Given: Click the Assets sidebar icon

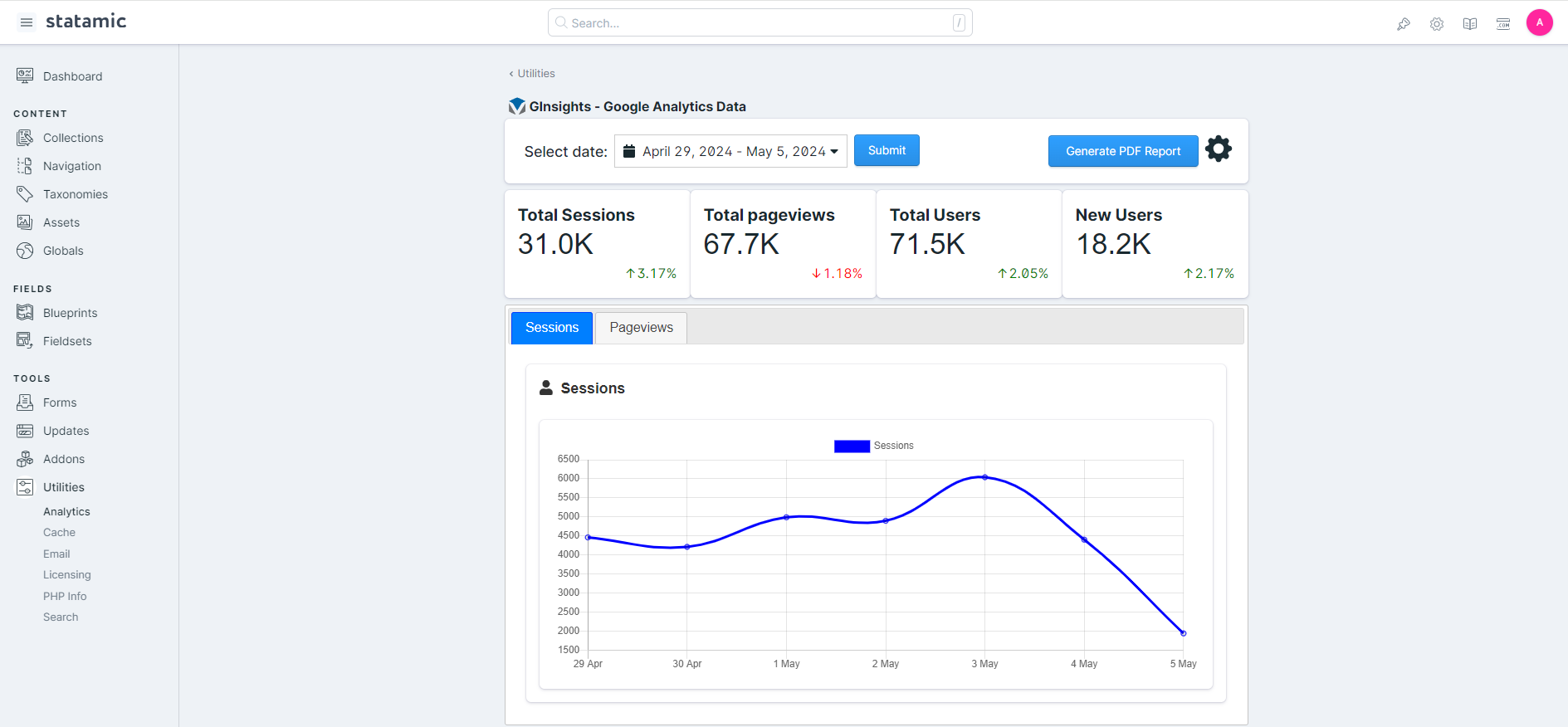Looking at the screenshot, I should click(25, 222).
